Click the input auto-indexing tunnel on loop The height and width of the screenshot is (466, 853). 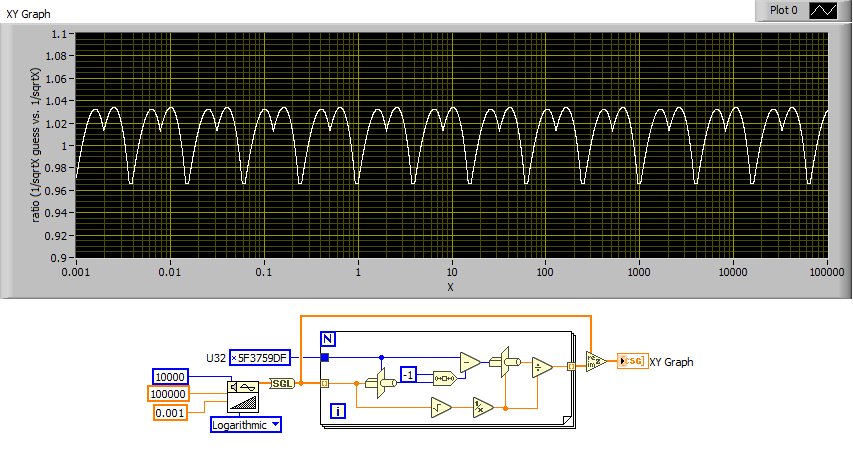click(325, 384)
